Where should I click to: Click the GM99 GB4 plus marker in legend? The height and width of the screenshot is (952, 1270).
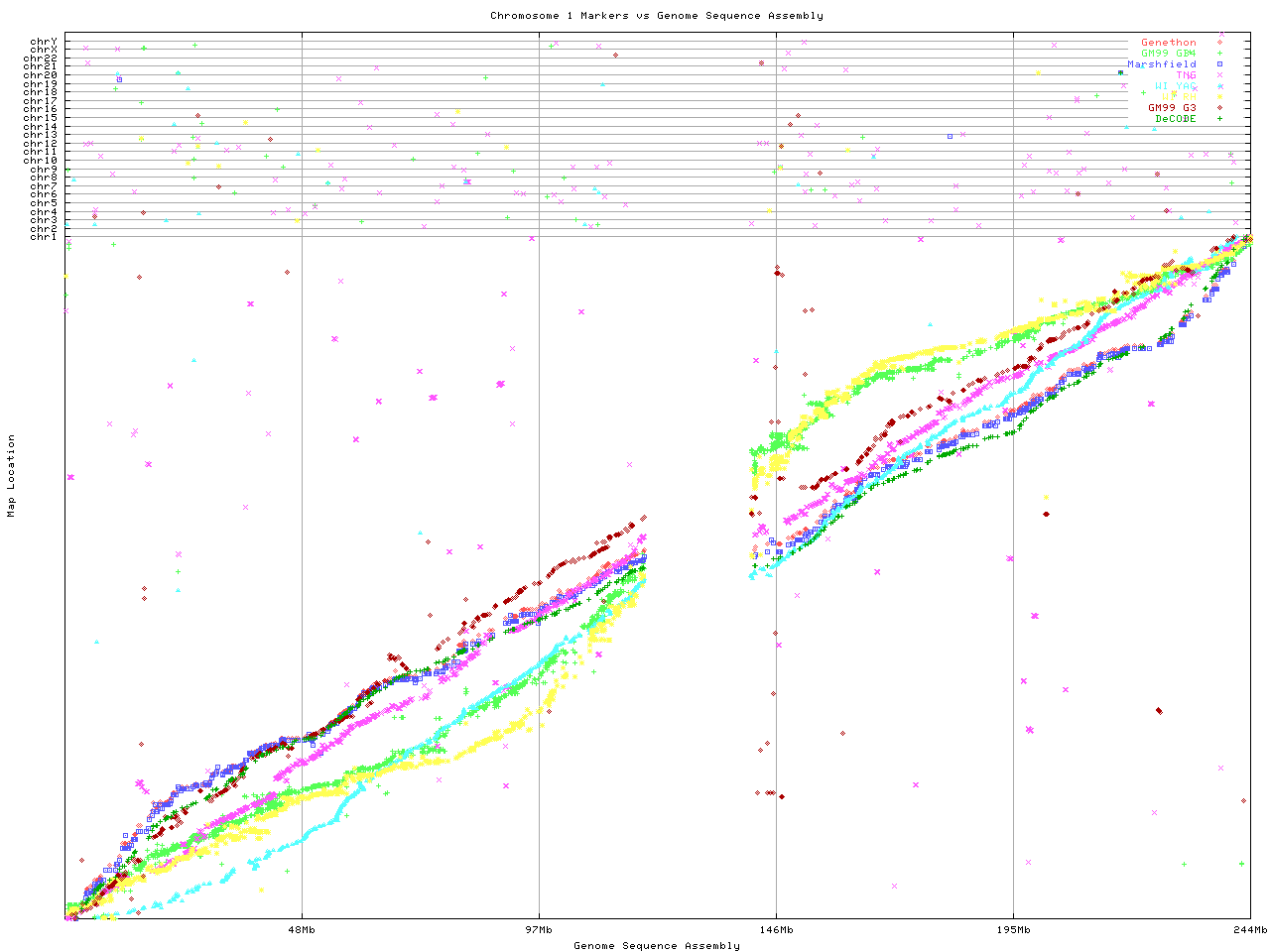[1220, 54]
